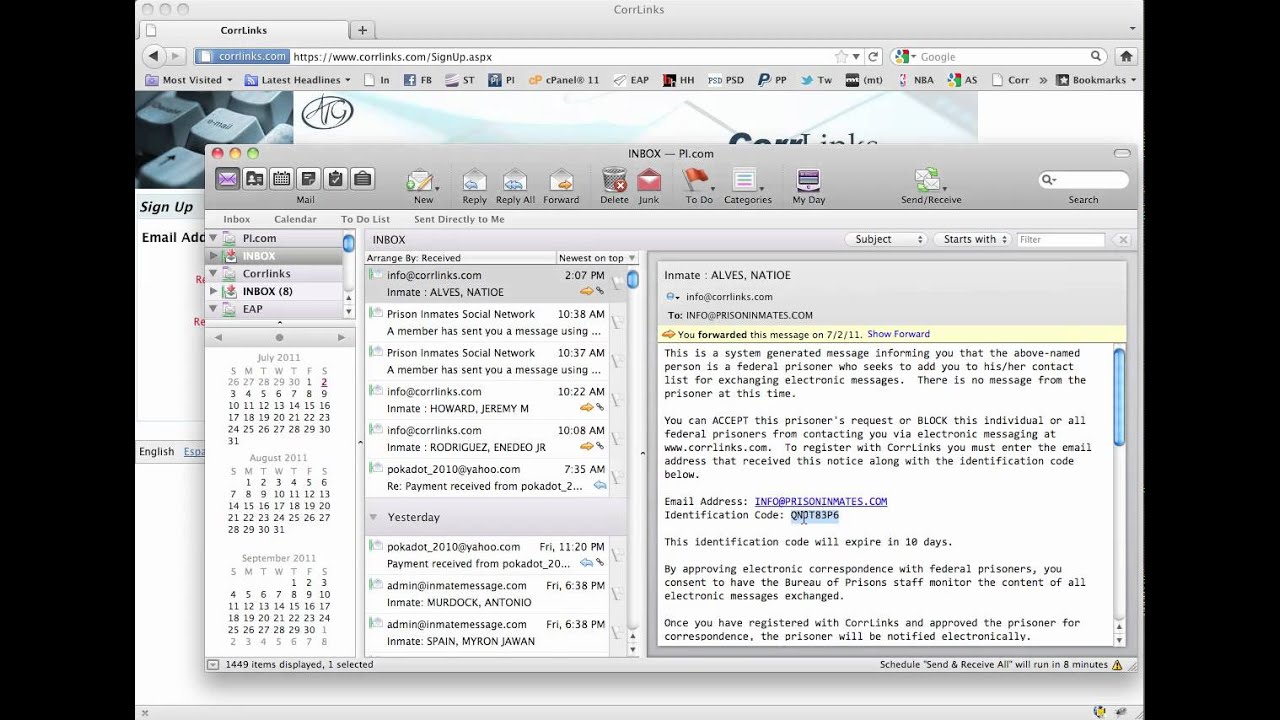Viewport: 1280px width, 720px height.
Task: Click message list scrollbar thumb
Action: 633,280
